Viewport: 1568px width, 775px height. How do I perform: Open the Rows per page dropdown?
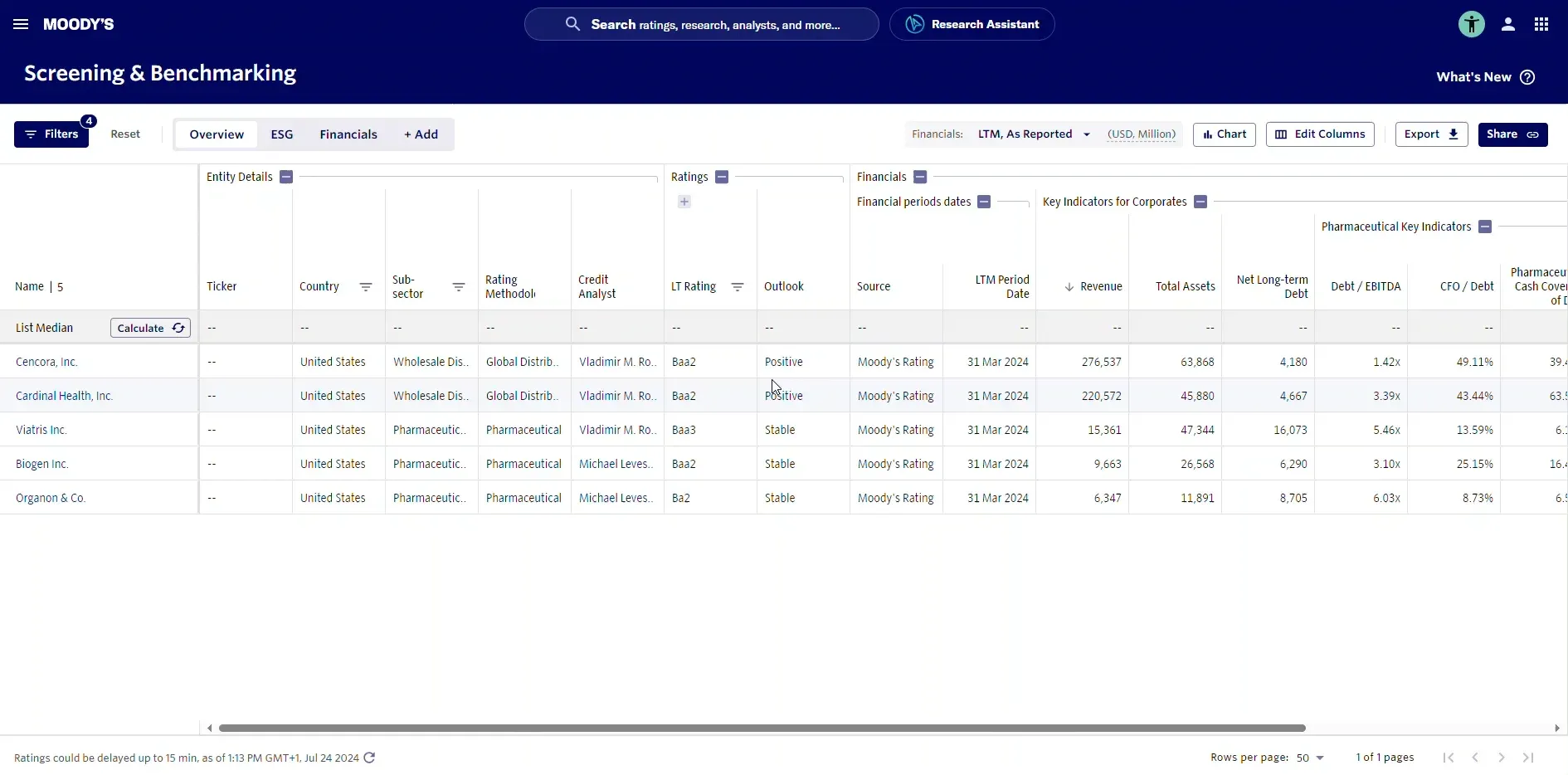click(x=1310, y=758)
